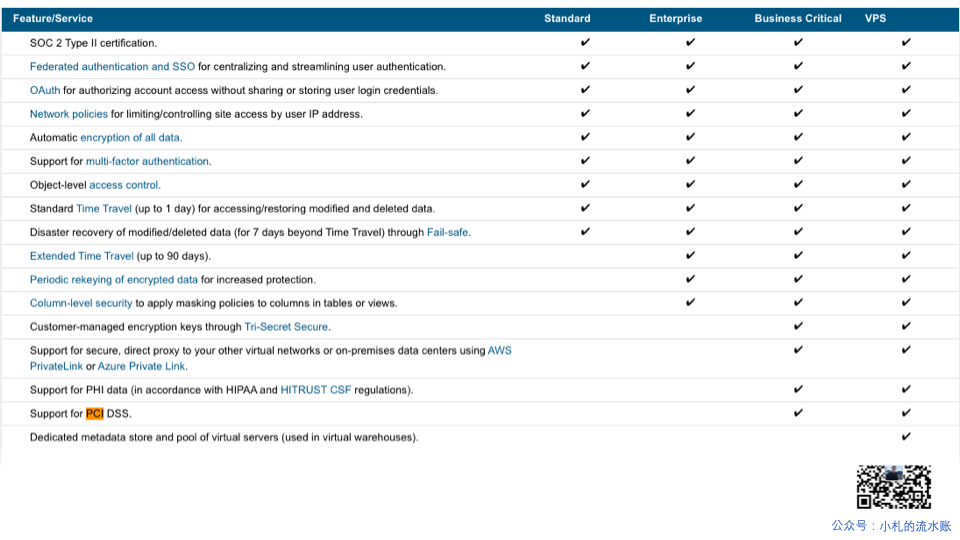The width and height of the screenshot is (960, 540).
Task: Click the access control link
Action: pos(124,185)
